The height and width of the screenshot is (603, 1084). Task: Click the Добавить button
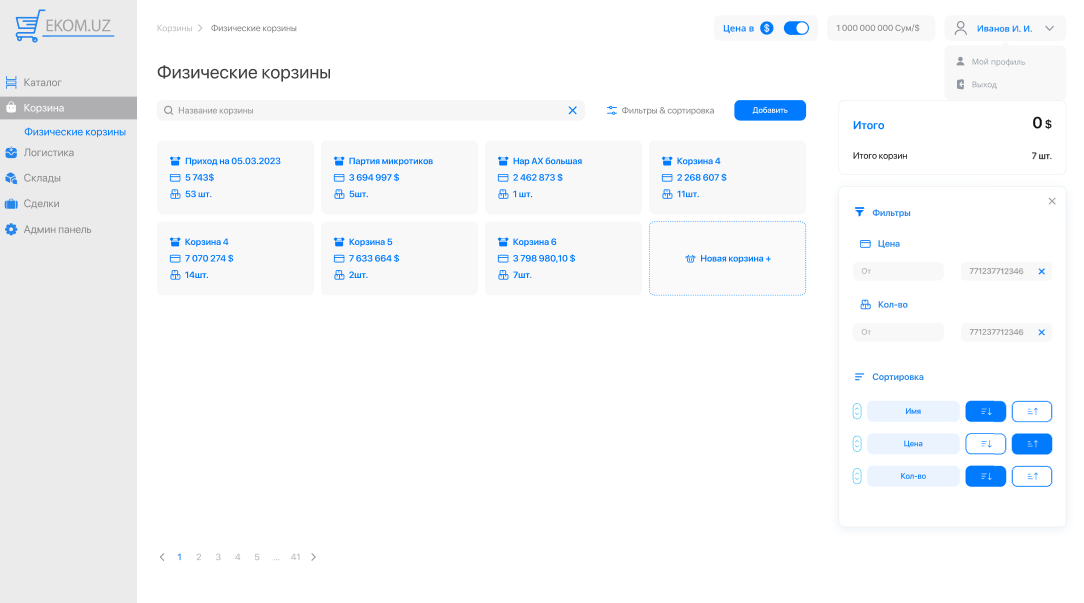click(x=770, y=111)
